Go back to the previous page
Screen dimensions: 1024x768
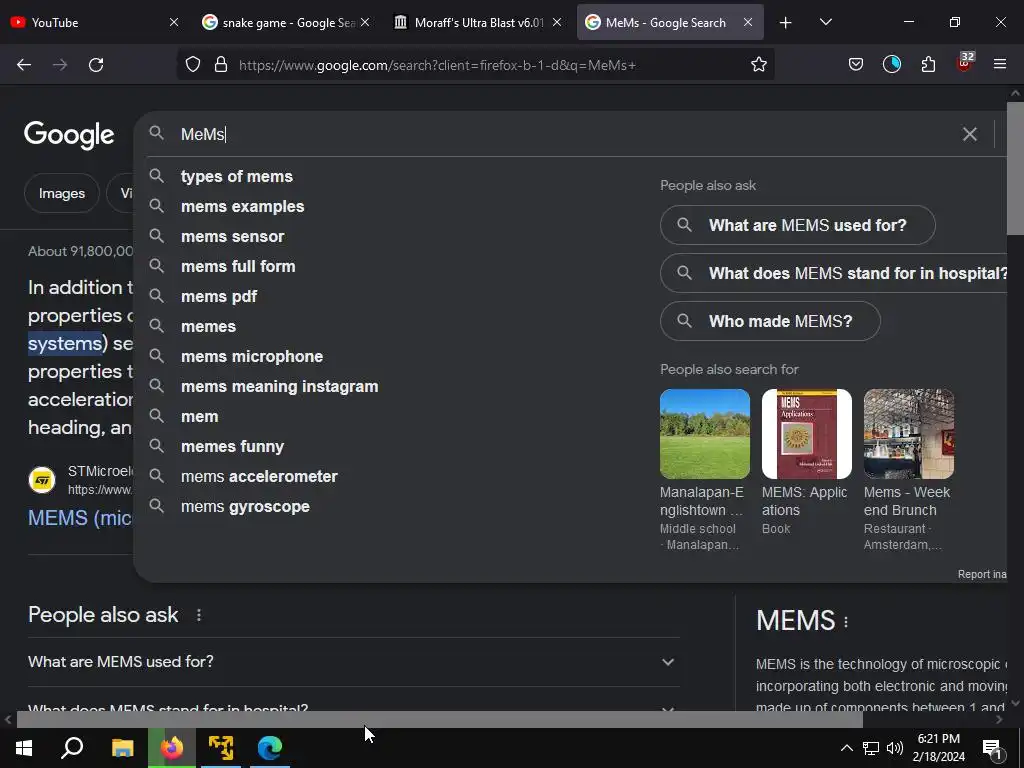24,65
